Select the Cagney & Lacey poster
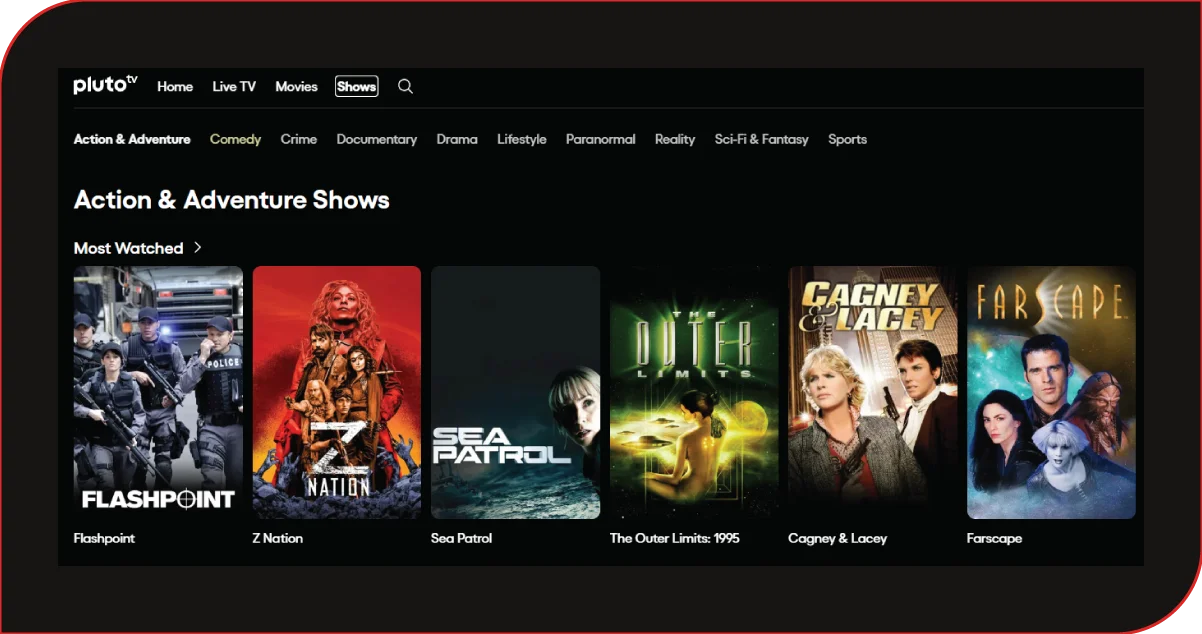The width and height of the screenshot is (1202, 634). pyautogui.click(x=873, y=392)
